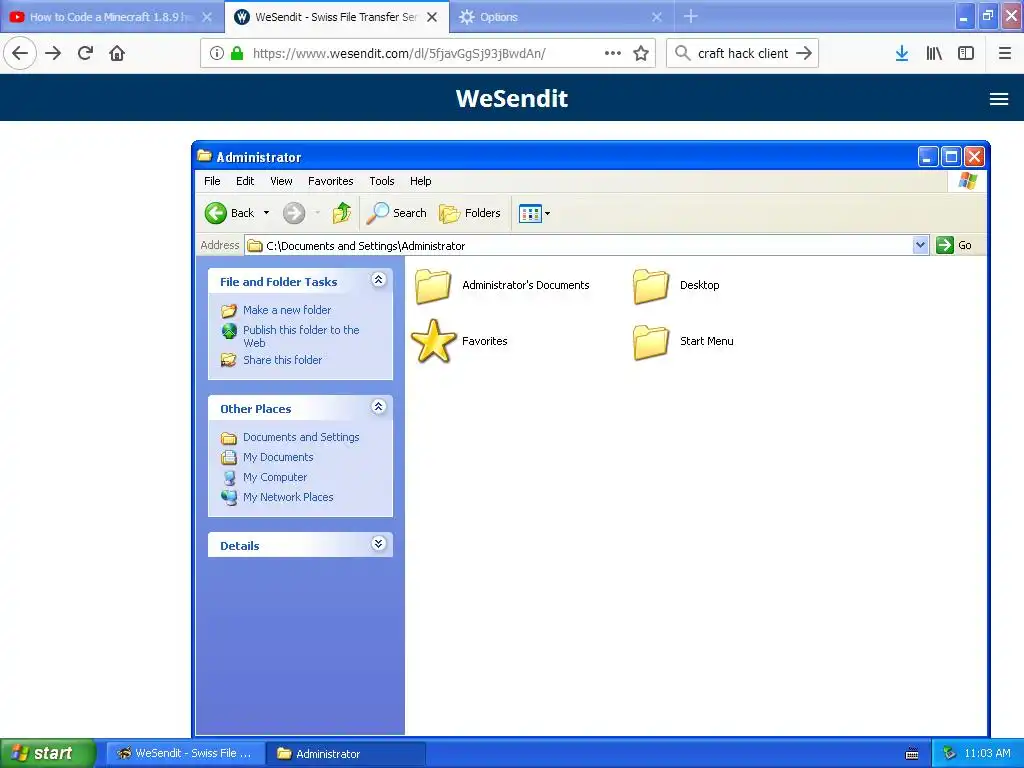Viewport: 1024px width, 768px height.
Task: Close the WeSendit tab
Action: 432,17
